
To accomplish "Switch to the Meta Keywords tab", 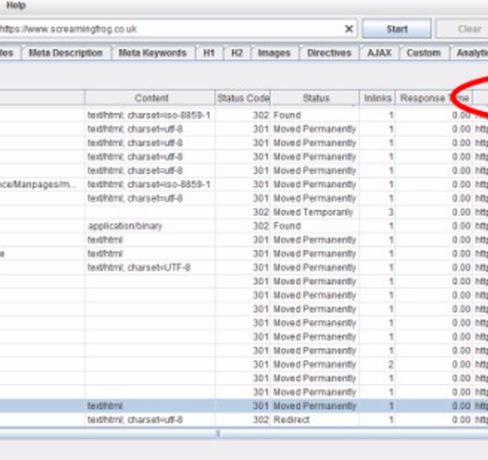I will [x=152, y=53].
